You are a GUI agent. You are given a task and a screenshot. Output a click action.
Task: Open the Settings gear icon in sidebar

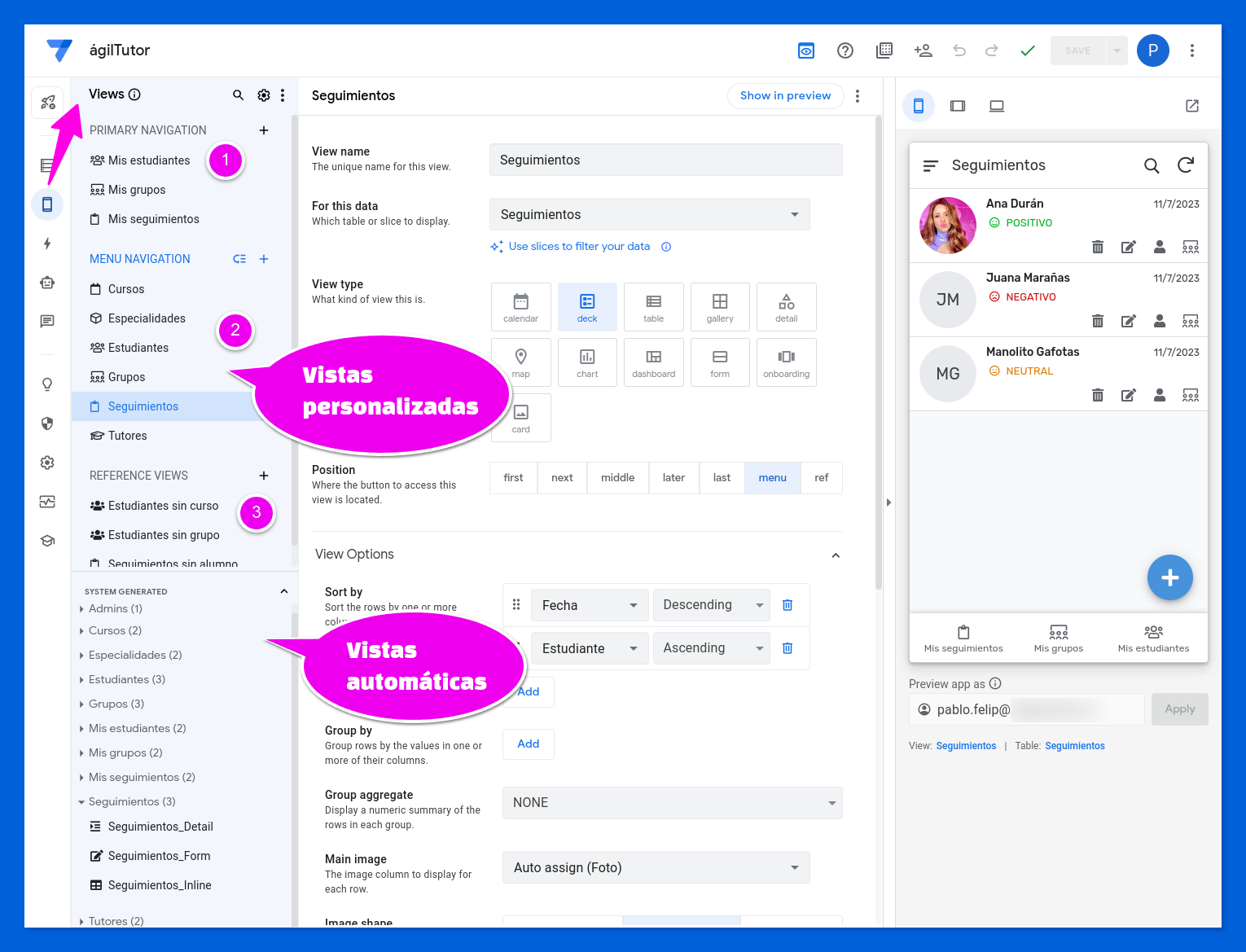click(x=47, y=463)
